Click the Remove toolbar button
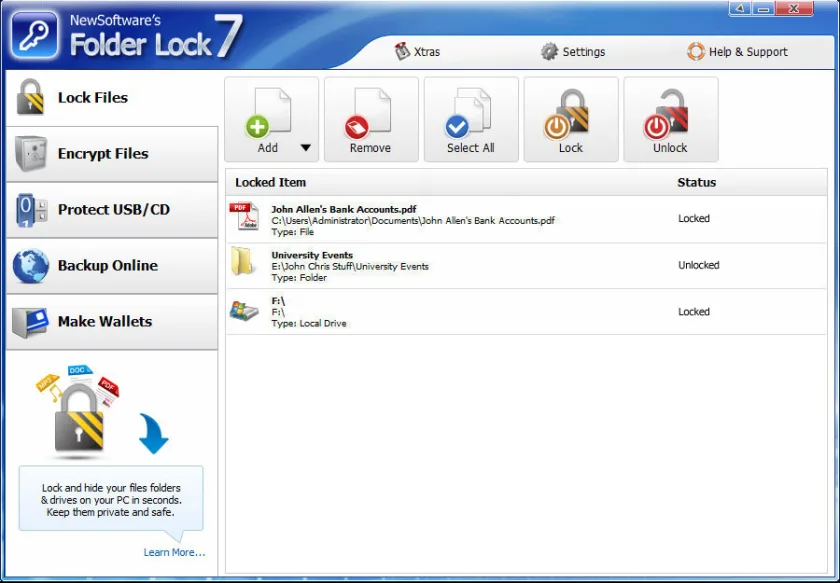Image resolution: width=840 pixels, height=583 pixels. (371, 119)
